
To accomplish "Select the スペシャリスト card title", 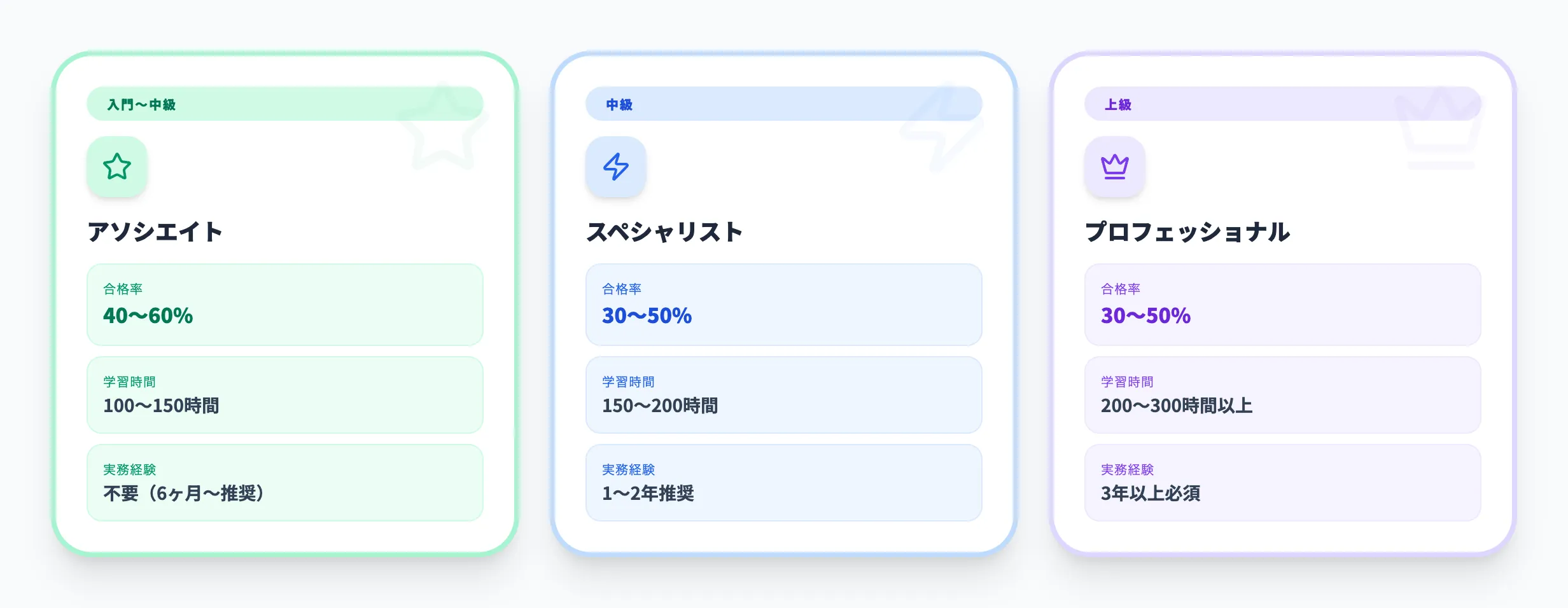I will [x=665, y=231].
